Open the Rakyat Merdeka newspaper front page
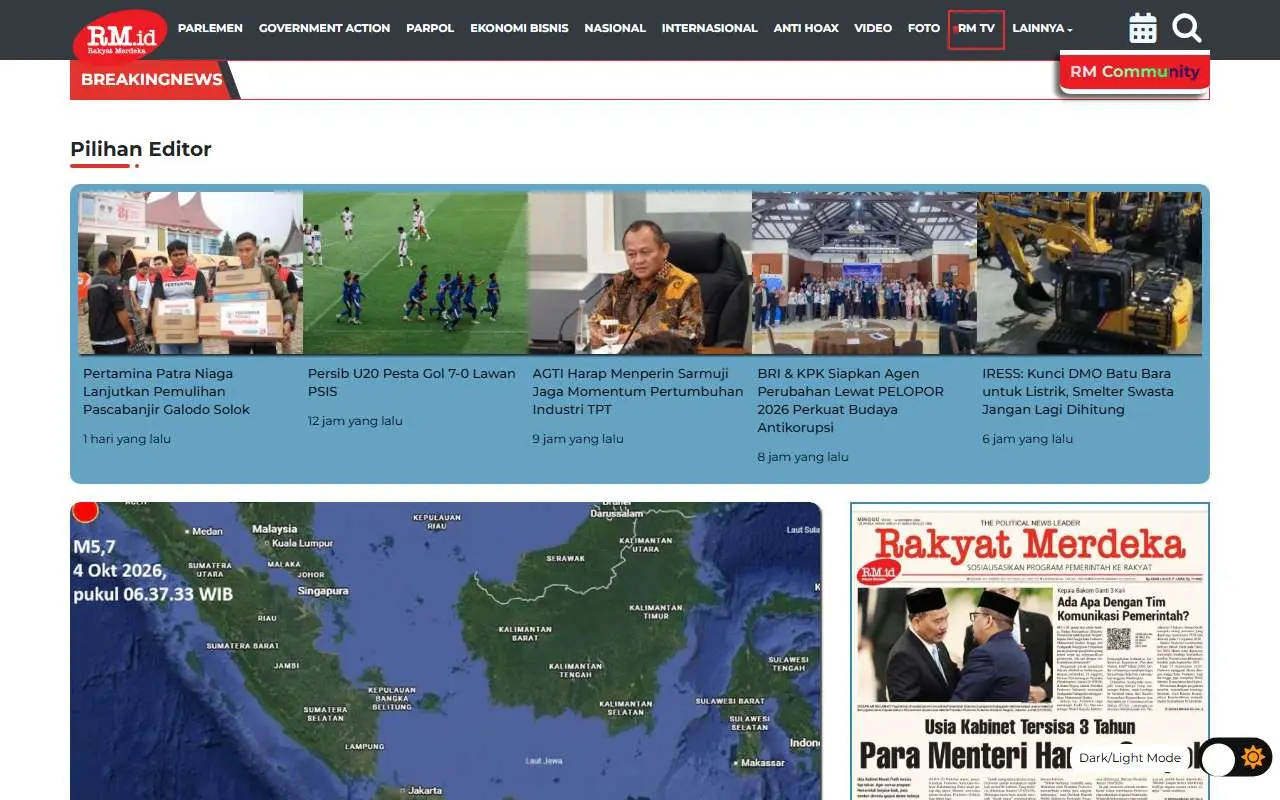Image resolution: width=1280 pixels, height=800 pixels. pos(1030,651)
